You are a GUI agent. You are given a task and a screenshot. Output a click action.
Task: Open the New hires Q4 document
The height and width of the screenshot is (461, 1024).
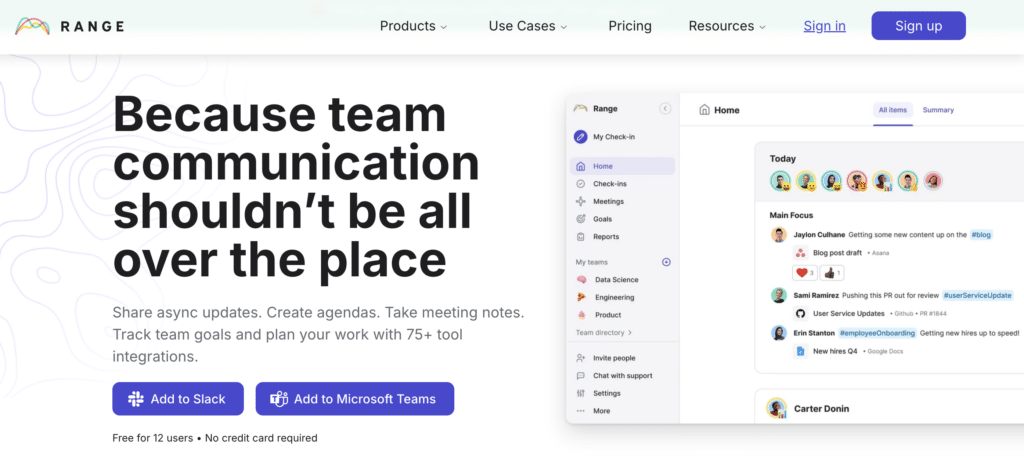click(835, 351)
